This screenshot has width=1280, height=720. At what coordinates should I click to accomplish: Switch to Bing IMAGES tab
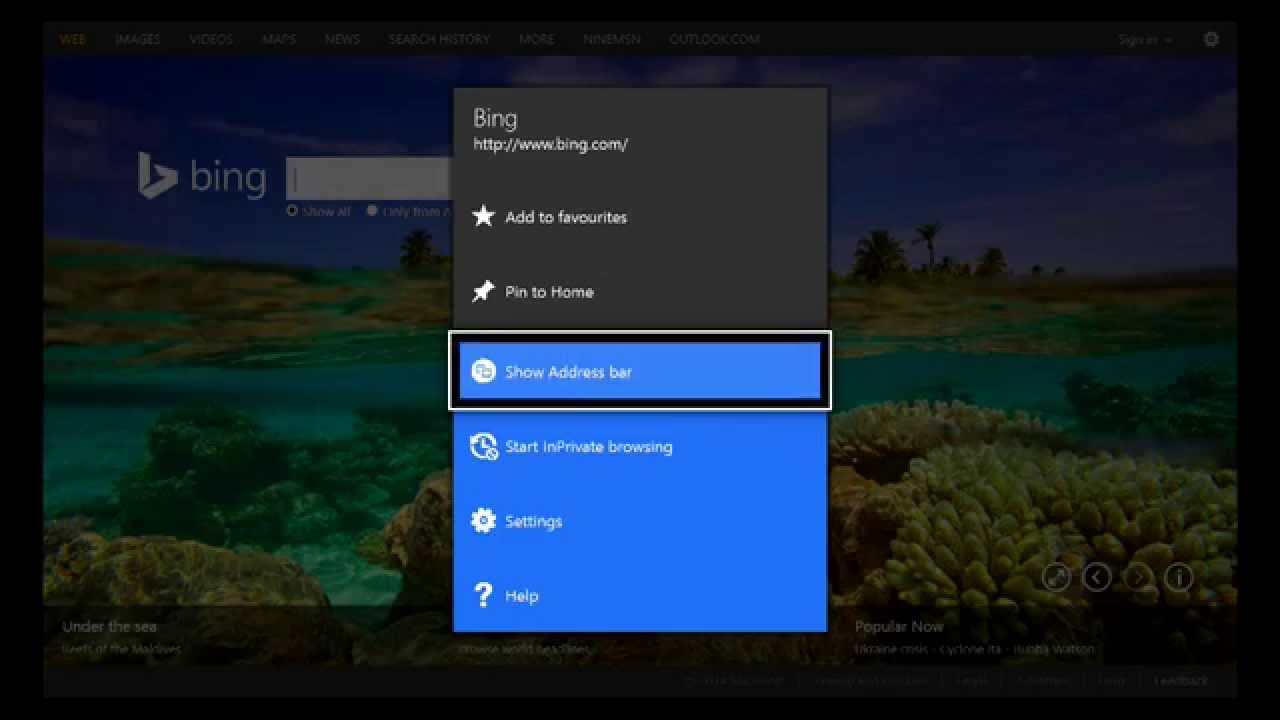(138, 40)
